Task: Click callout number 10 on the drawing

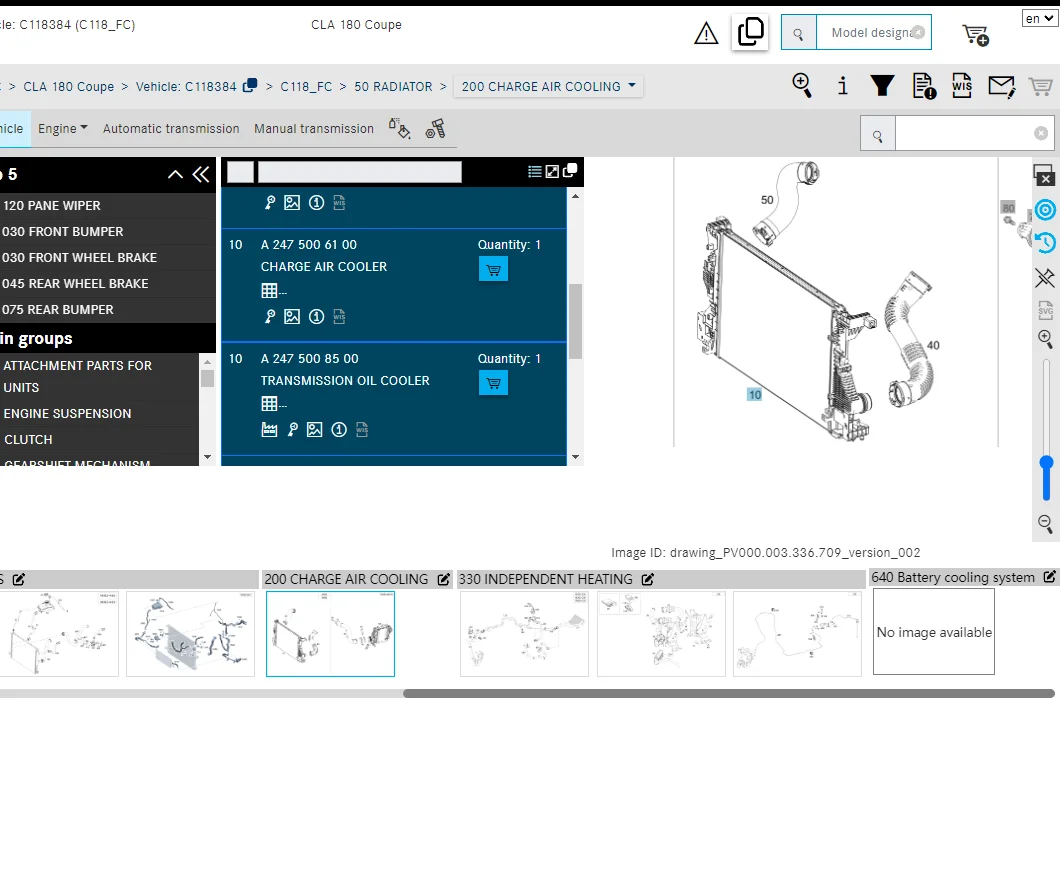Action: pos(754,394)
